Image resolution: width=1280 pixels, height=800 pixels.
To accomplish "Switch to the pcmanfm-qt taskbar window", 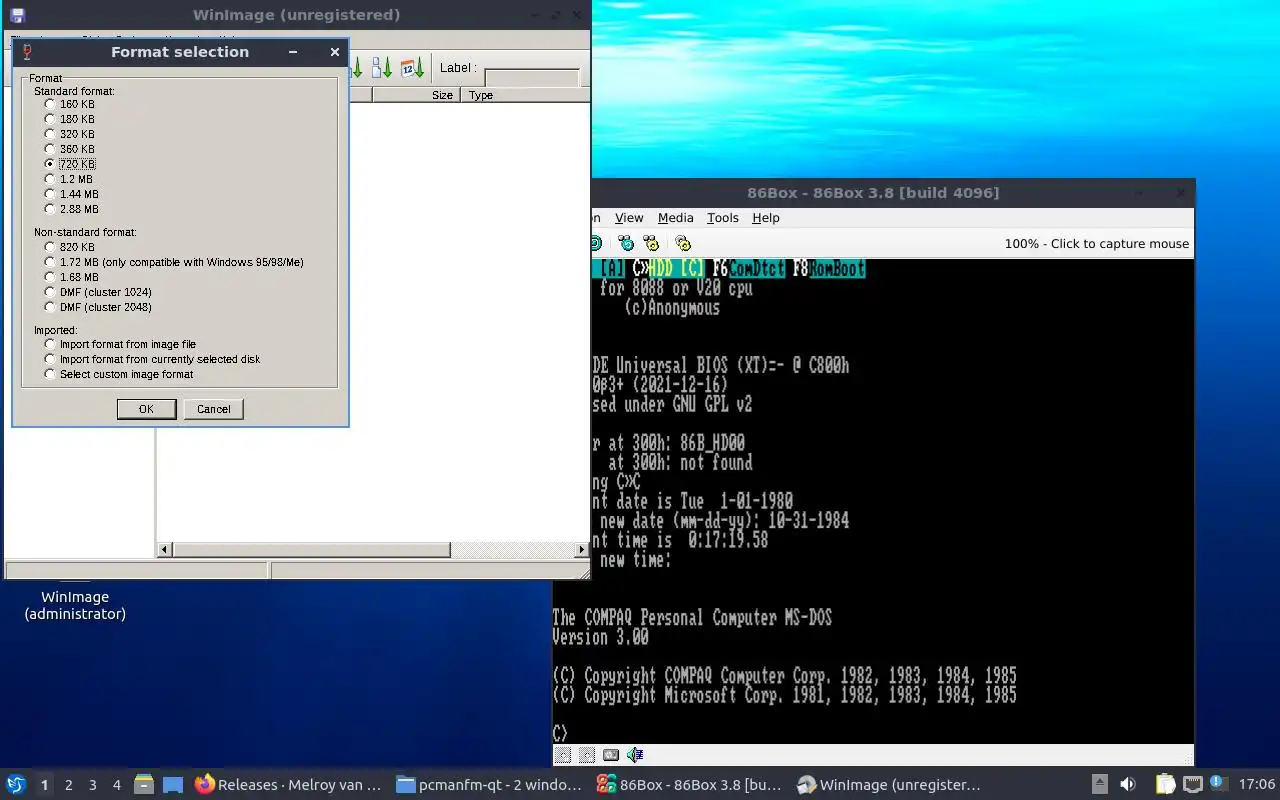I will [488, 785].
